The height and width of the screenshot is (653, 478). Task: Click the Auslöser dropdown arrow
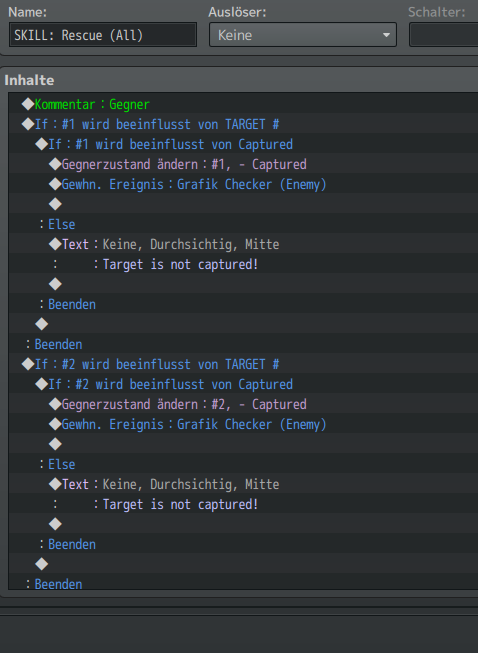[386, 35]
